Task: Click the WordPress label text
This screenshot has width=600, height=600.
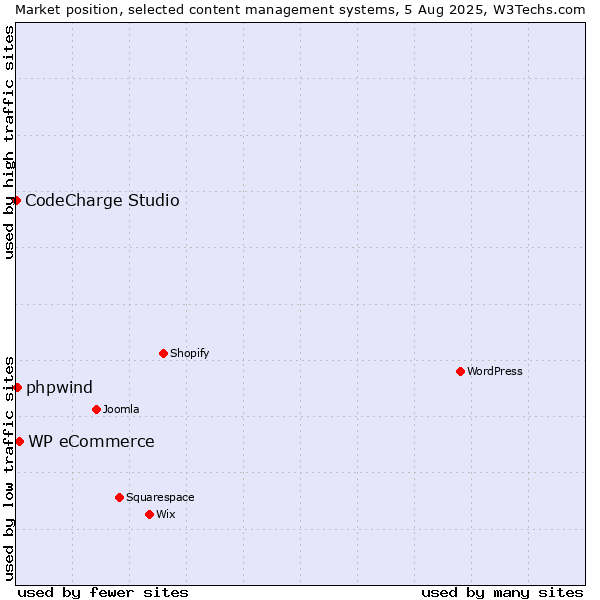Action: (494, 372)
